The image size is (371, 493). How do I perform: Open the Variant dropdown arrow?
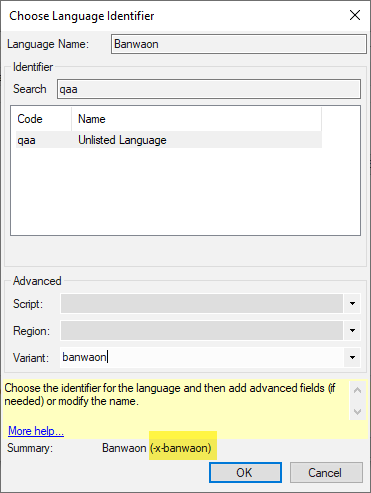(x=352, y=357)
